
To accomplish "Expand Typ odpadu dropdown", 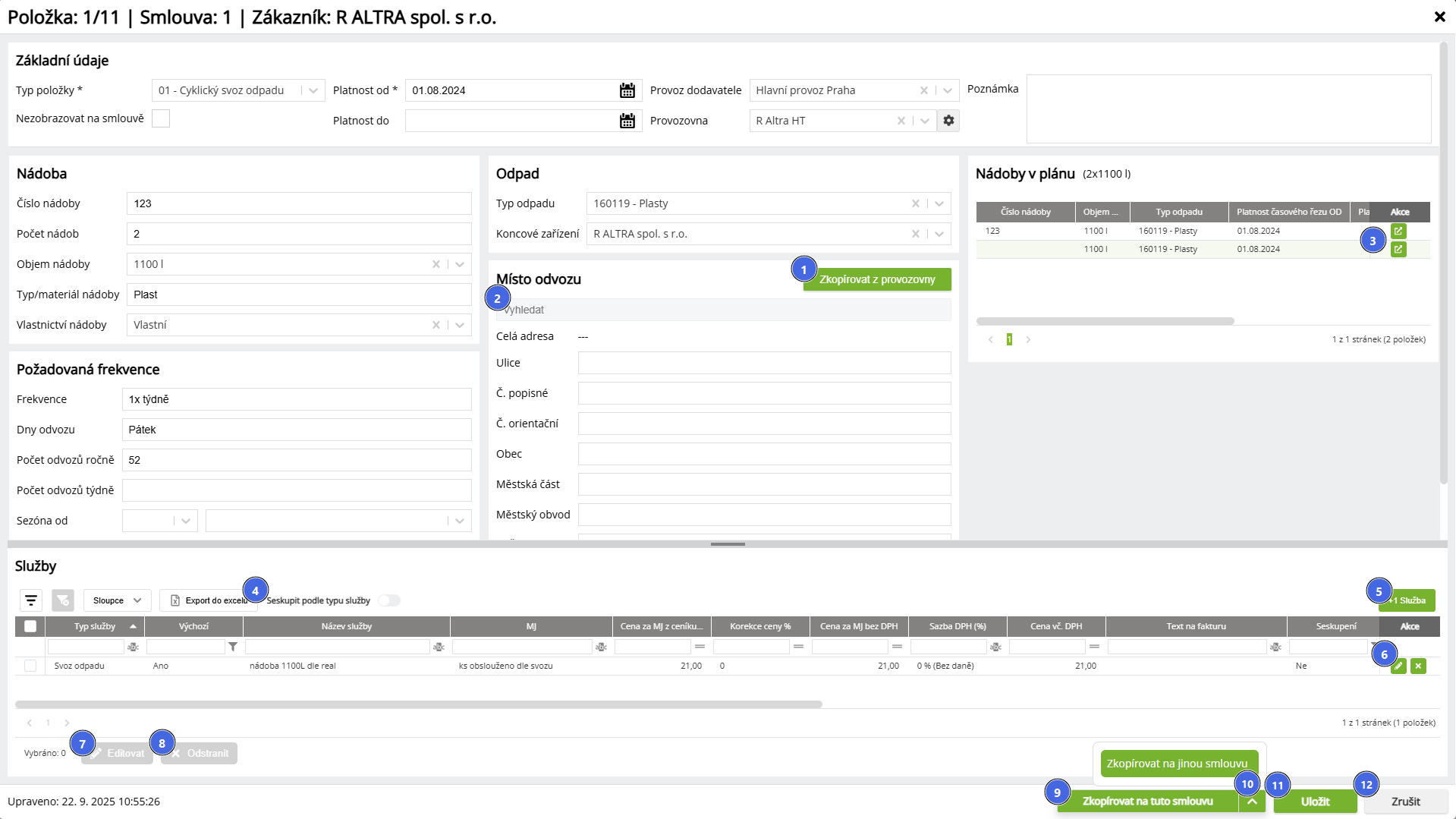I will pos(939,203).
